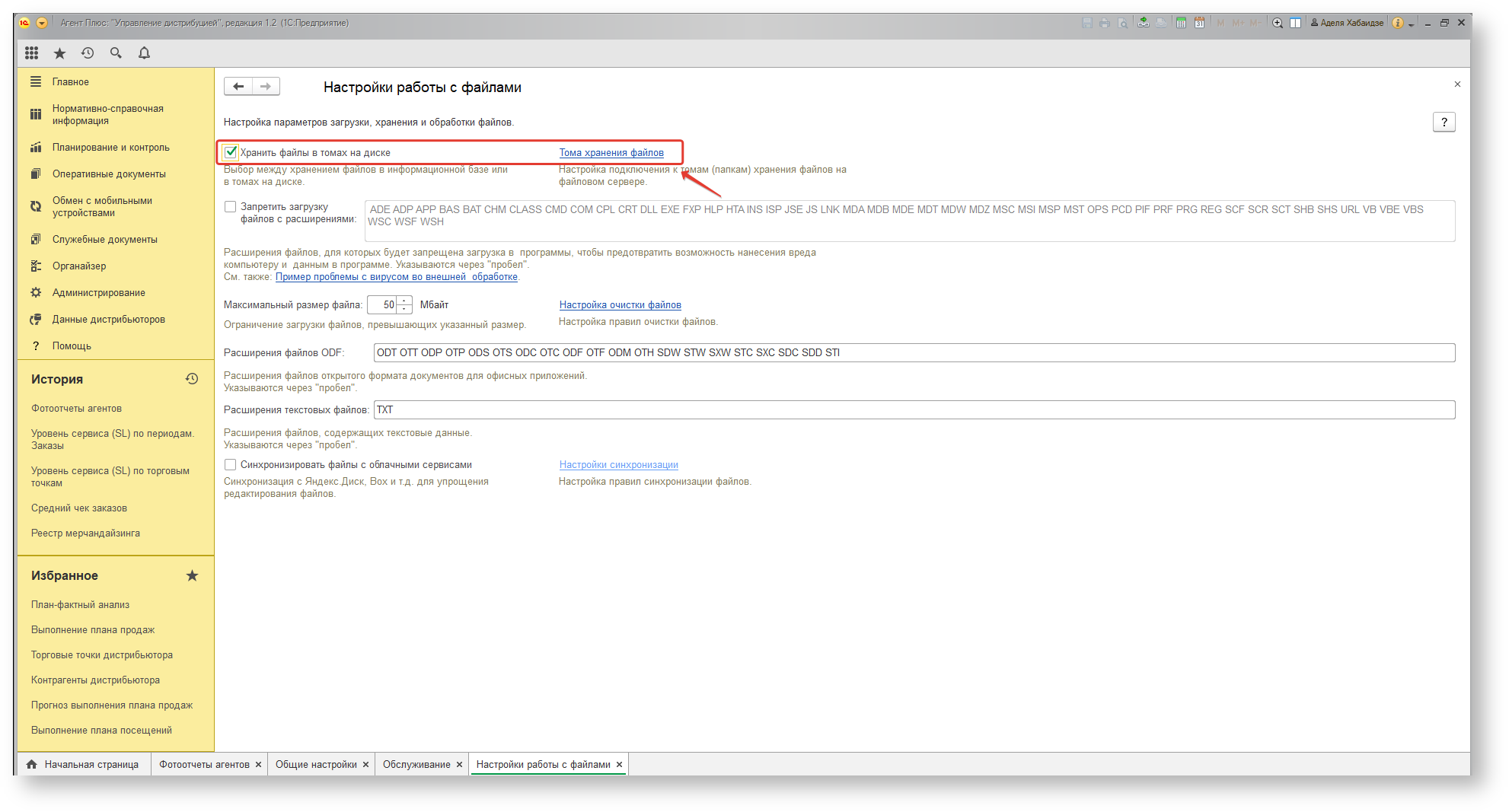This screenshot has width=1509, height=812.
Task: Click the 'Расширения текстовых файлов' input field
Action: coord(914,410)
